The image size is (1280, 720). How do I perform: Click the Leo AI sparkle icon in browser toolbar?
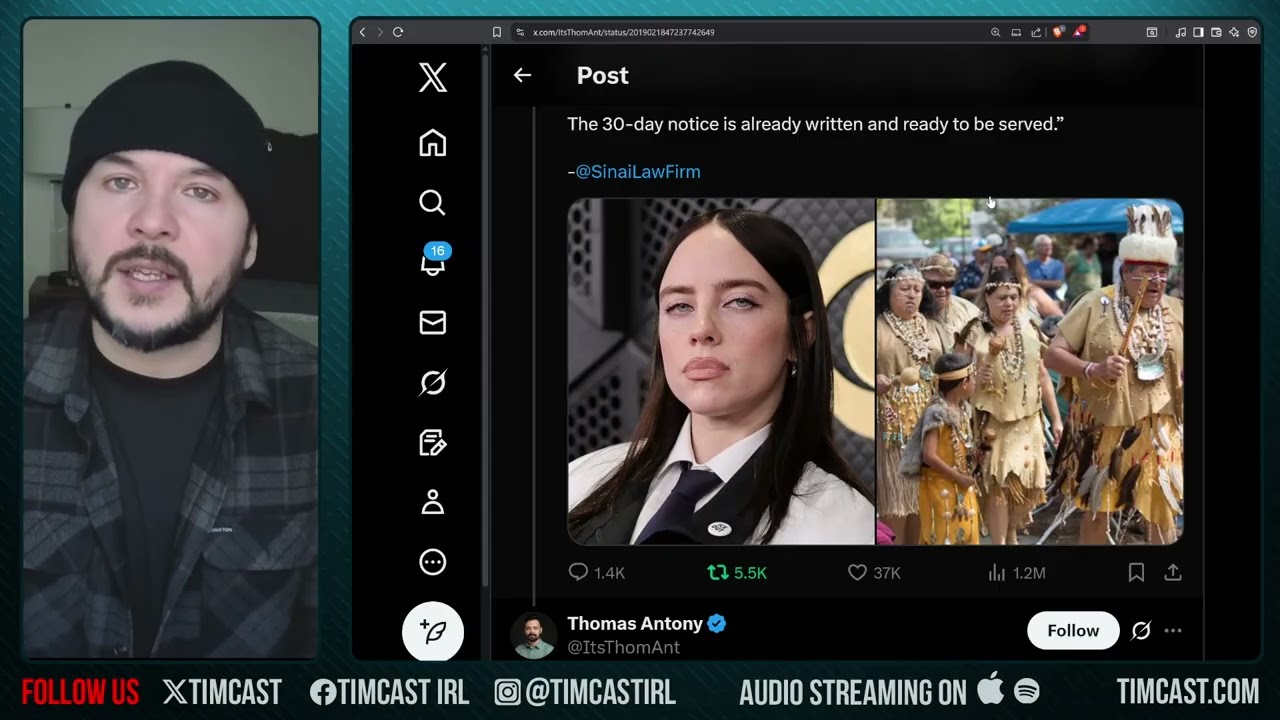pos(1234,32)
